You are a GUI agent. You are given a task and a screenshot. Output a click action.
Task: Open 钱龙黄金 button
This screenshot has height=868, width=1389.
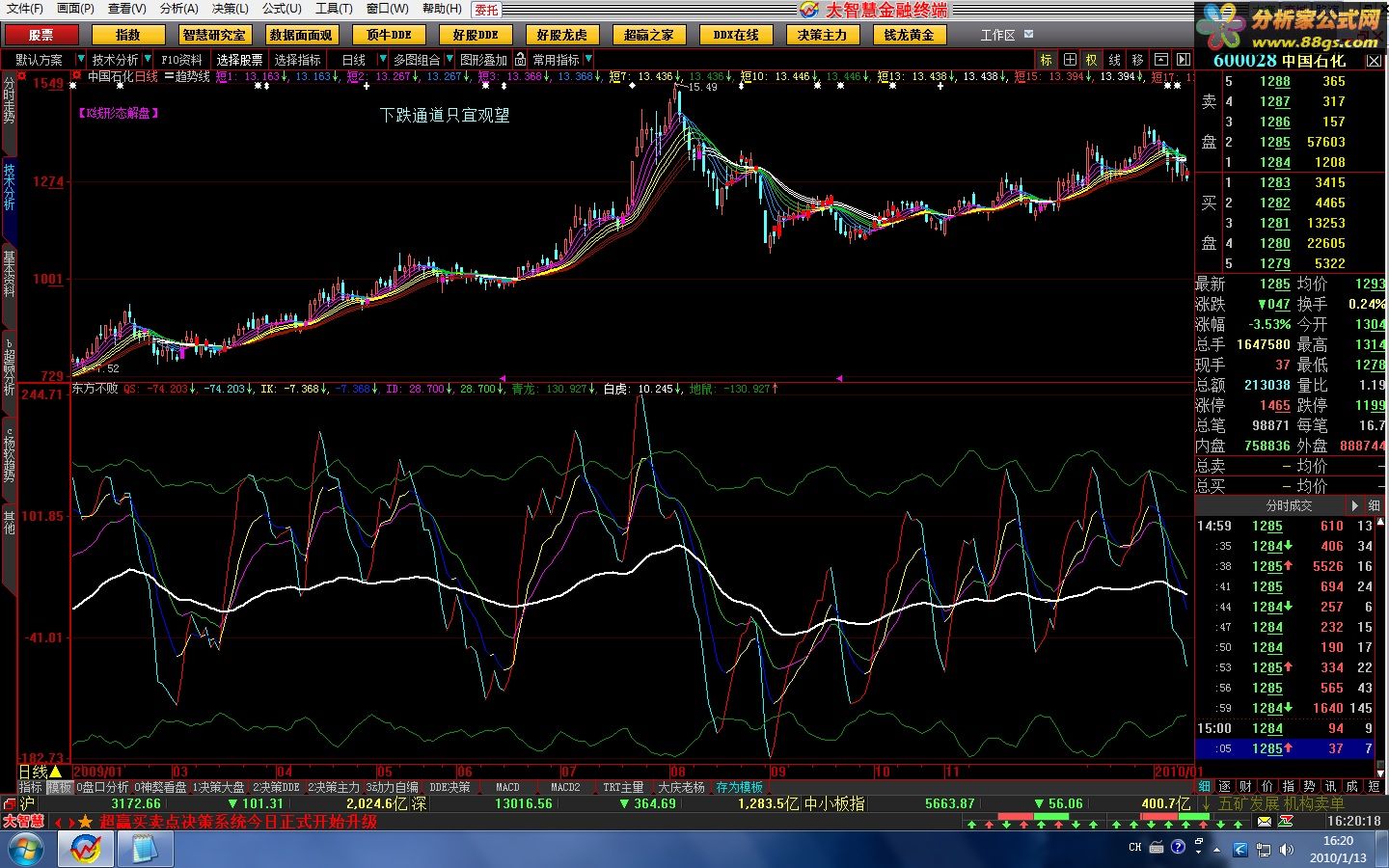click(909, 35)
